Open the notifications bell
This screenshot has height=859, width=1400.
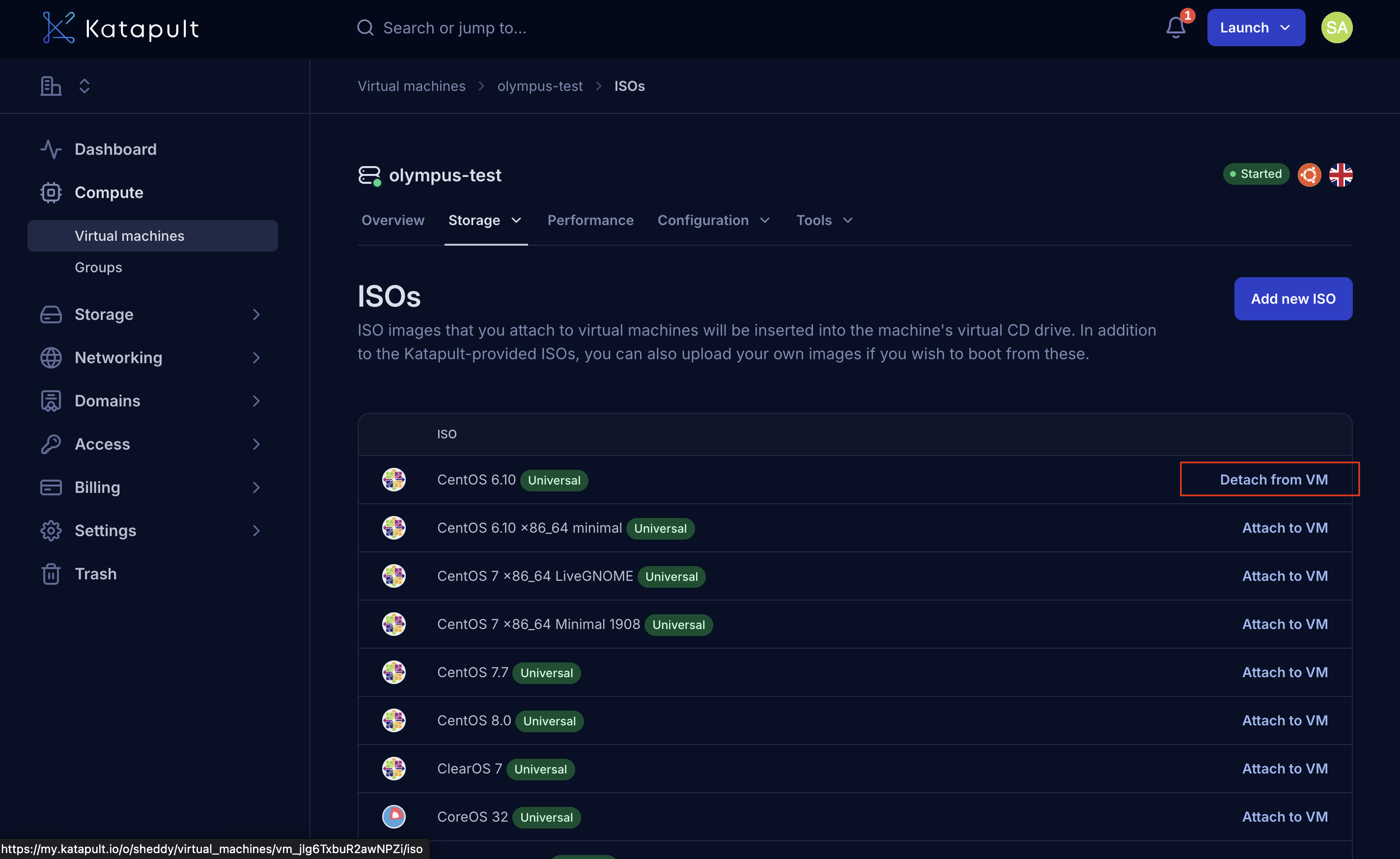click(1176, 28)
